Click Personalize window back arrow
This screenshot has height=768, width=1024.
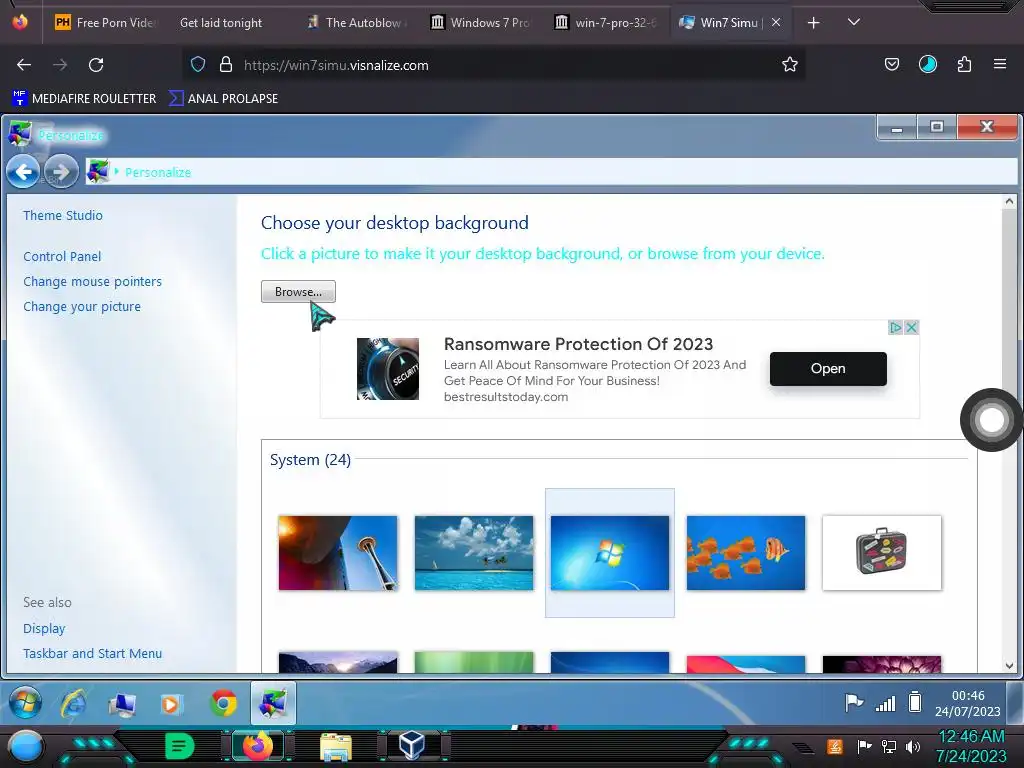(23, 172)
